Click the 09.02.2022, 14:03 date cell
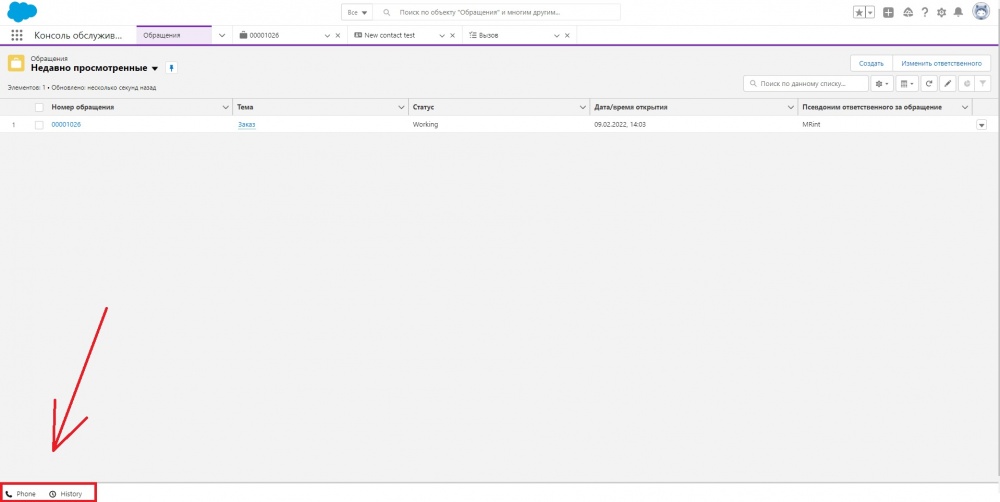Image resolution: width=1000 pixels, height=502 pixels. tap(620, 125)
